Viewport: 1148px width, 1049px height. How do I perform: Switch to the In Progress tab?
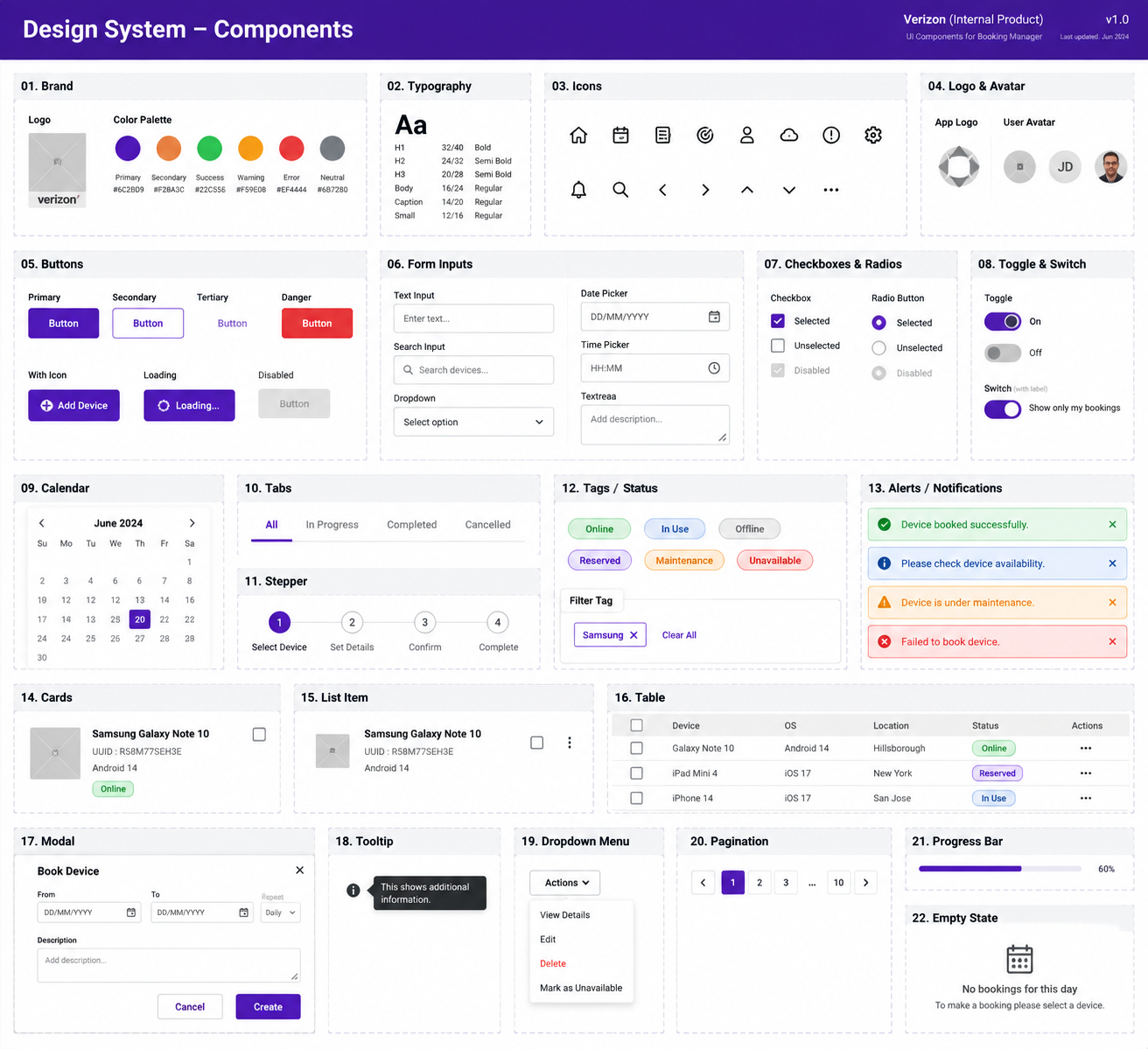pyautogui.click(x=332, y=525)
